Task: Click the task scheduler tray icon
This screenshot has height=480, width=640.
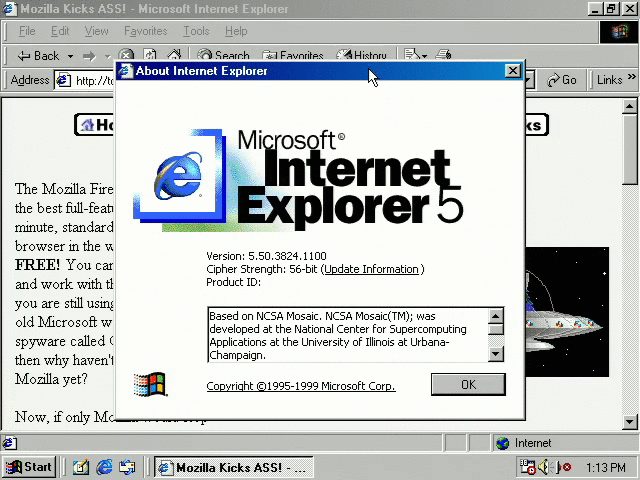Action: pos(527,467)
